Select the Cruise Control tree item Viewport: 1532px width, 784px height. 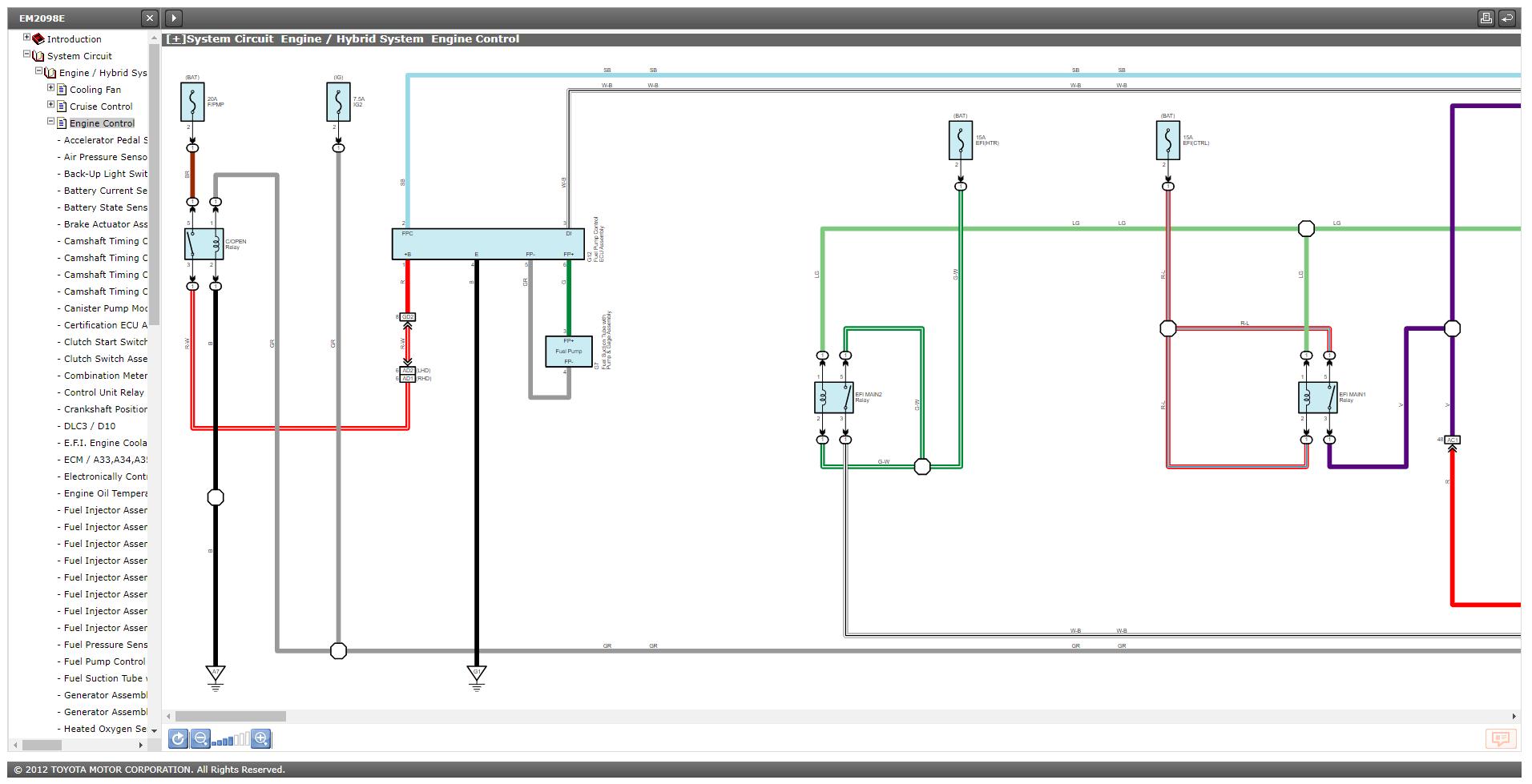tap(101, 107)
